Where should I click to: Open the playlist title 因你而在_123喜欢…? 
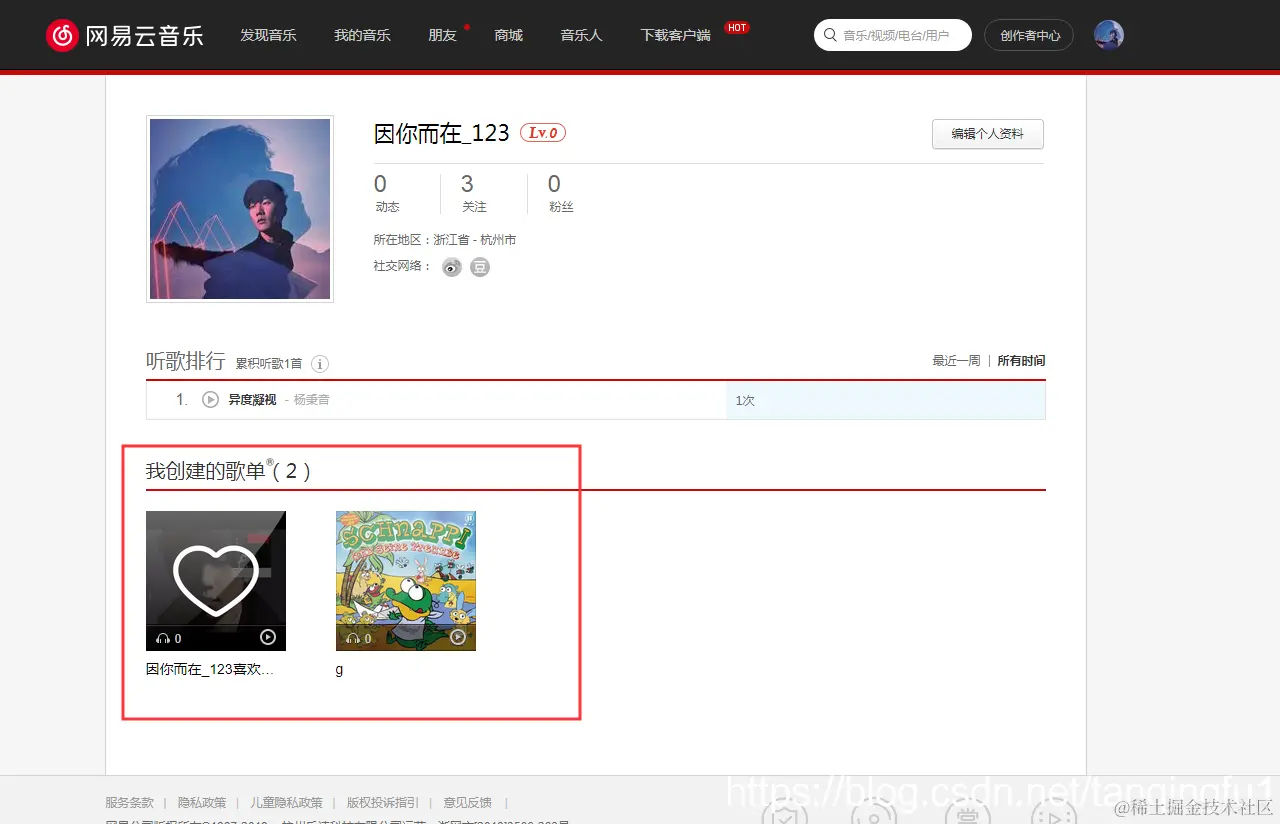(x=210, y=670)
